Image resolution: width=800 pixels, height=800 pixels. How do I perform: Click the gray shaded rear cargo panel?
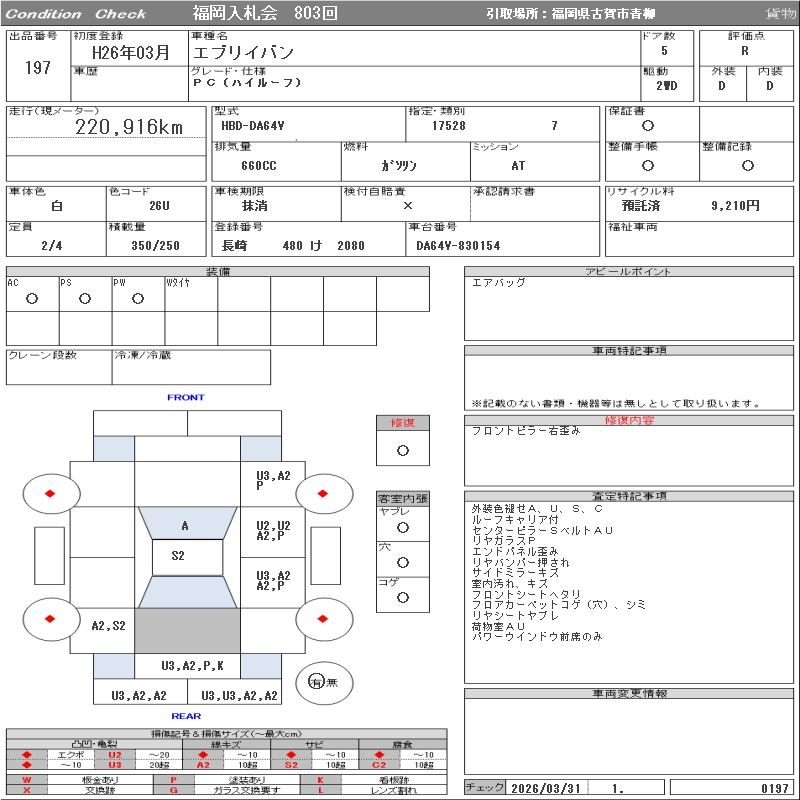[187, 631]
